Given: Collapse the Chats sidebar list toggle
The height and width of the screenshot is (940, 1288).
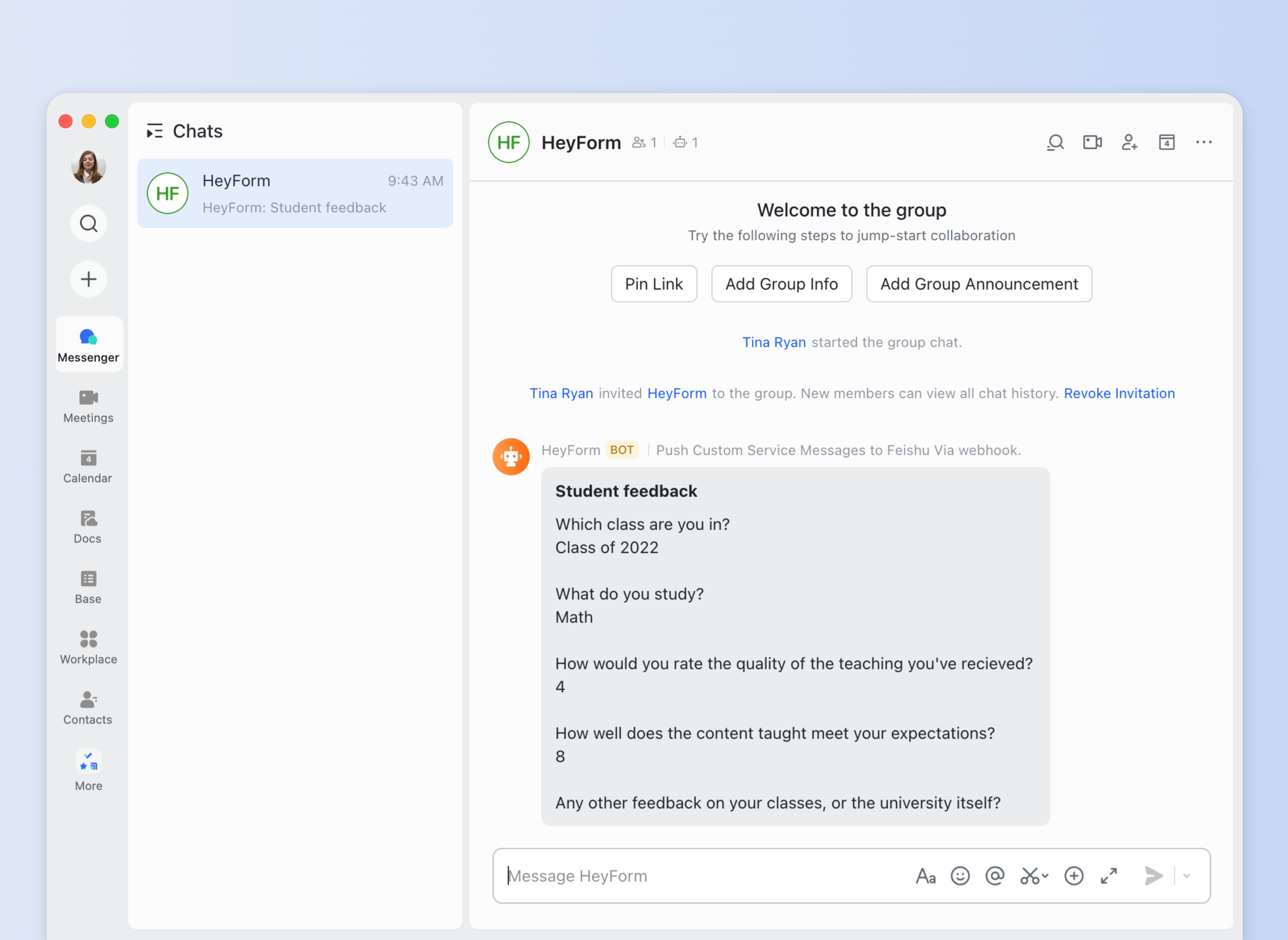Looking at the screenshot, I should [x=154, y=131].
